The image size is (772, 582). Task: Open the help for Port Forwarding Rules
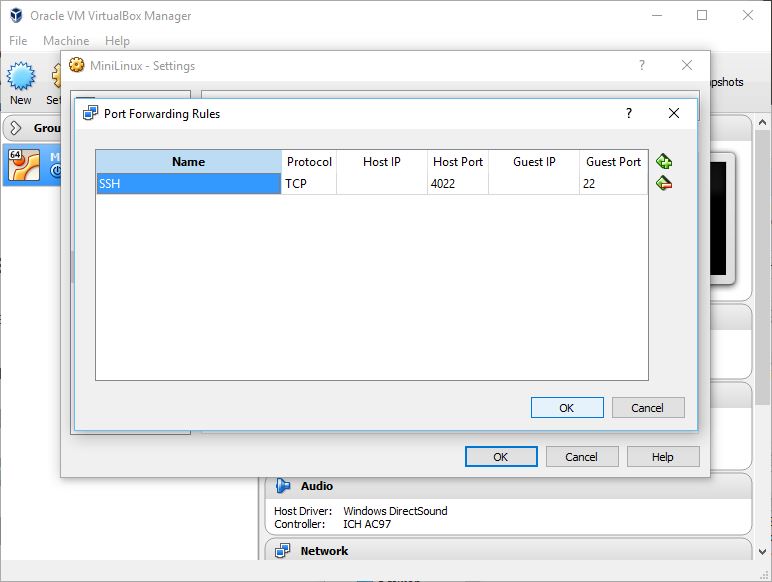[629, 113]
